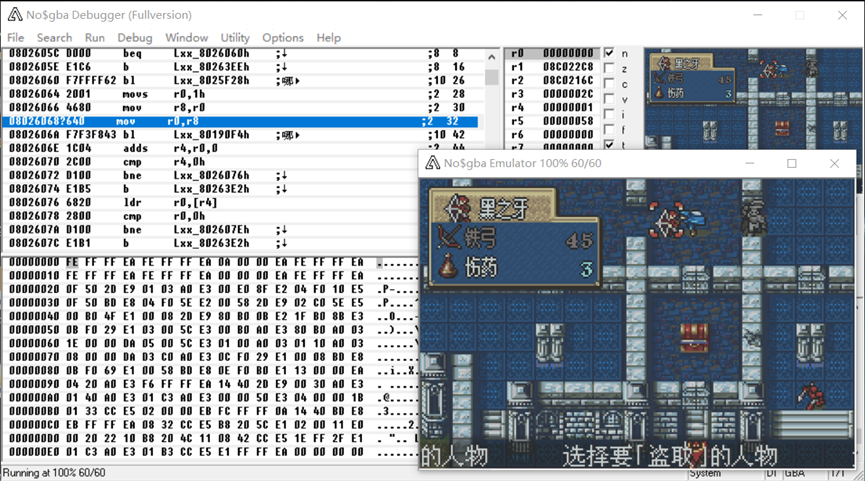
Task: Select disassembly line 0802605E b Lxx_80263EEh
Action: 241,67
